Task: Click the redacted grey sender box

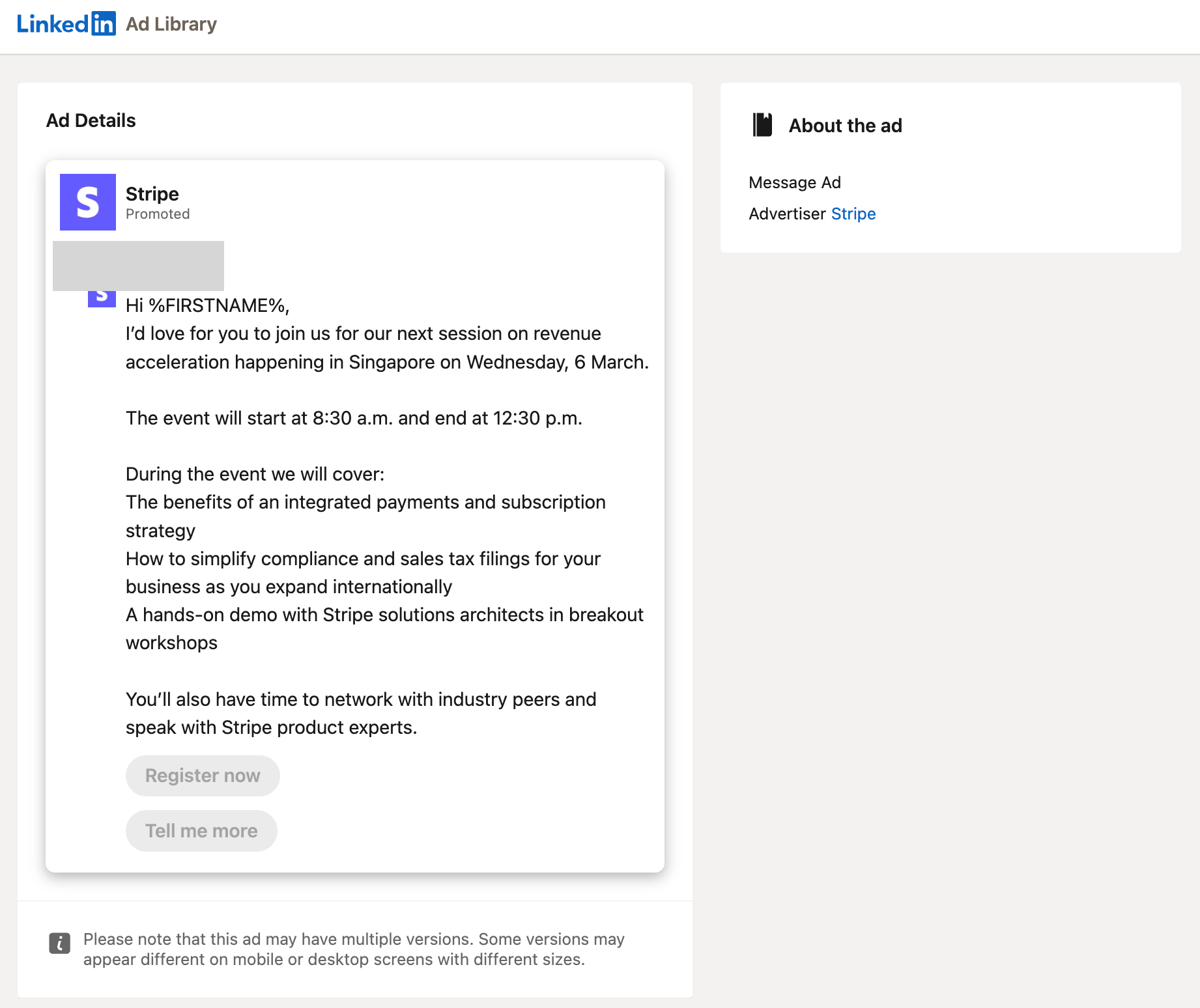Action: tap(138, 266)
